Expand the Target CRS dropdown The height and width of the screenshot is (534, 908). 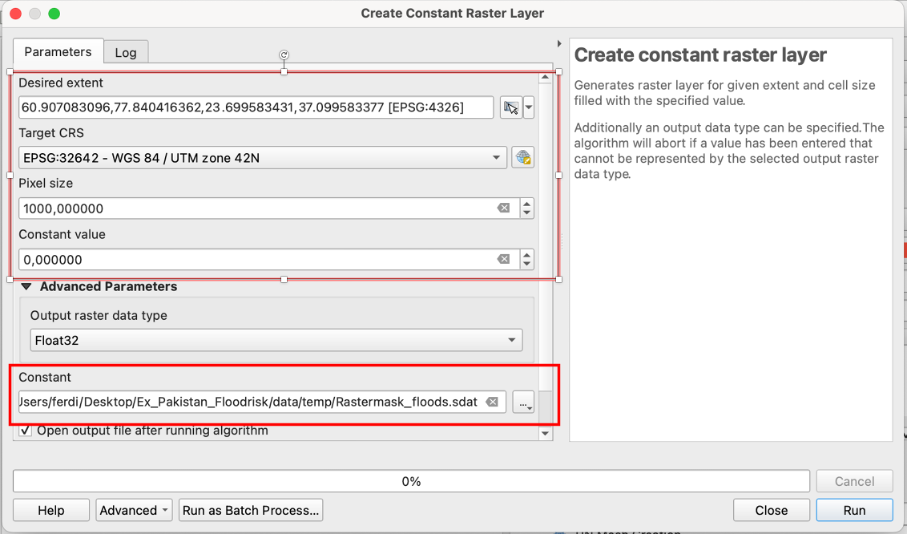497,158
